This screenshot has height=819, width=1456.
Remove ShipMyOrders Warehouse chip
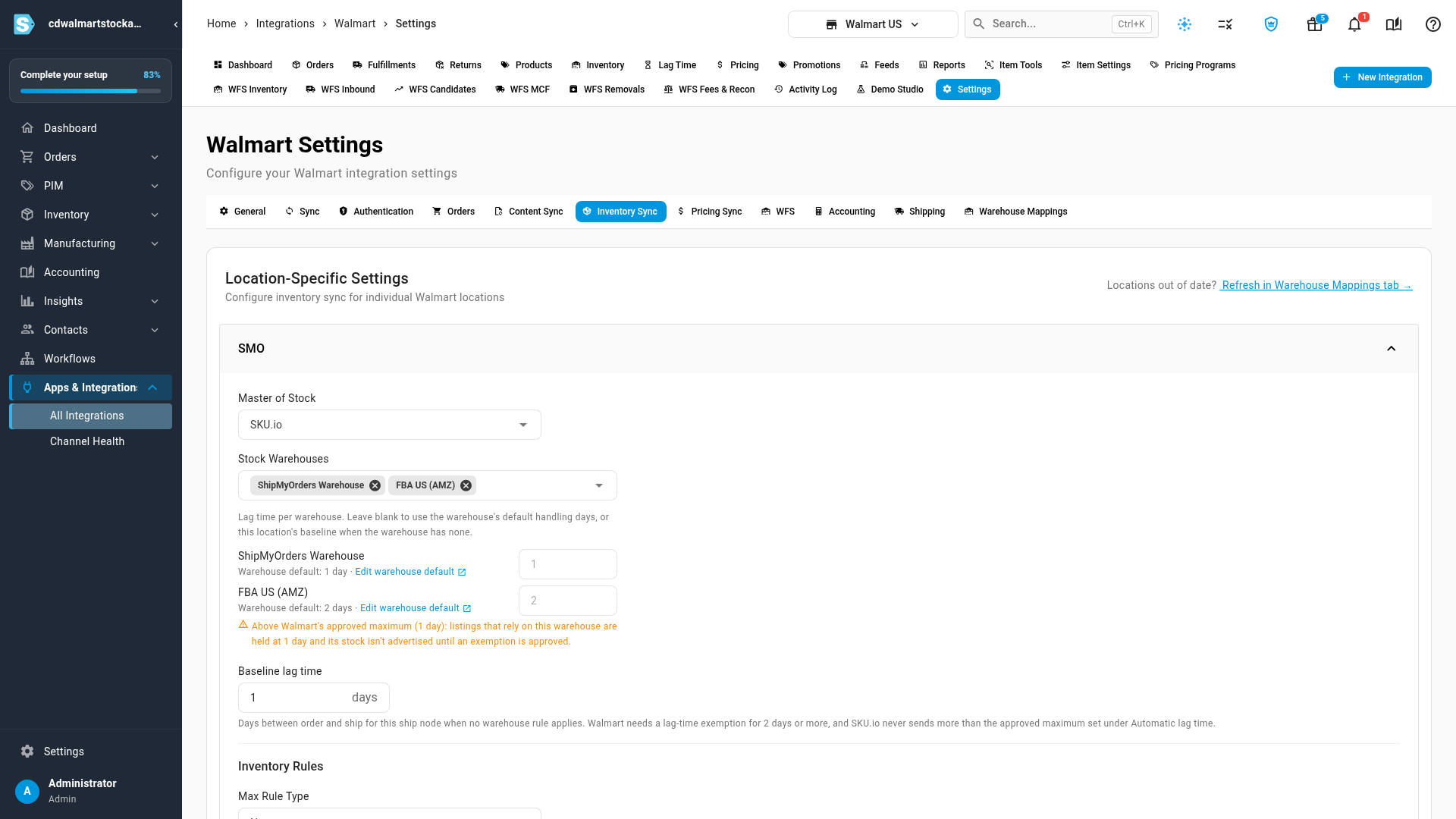[375, 485]
